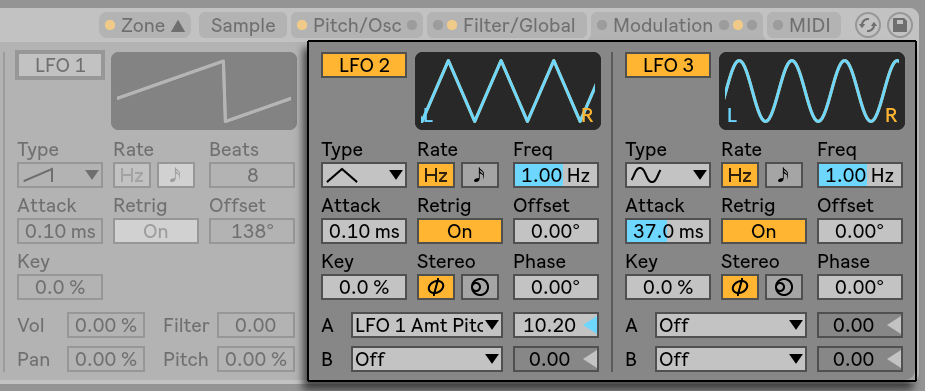Click the LFO 3 sine waveform display
This screenshot has width=925, height=391.
(812, 91)
